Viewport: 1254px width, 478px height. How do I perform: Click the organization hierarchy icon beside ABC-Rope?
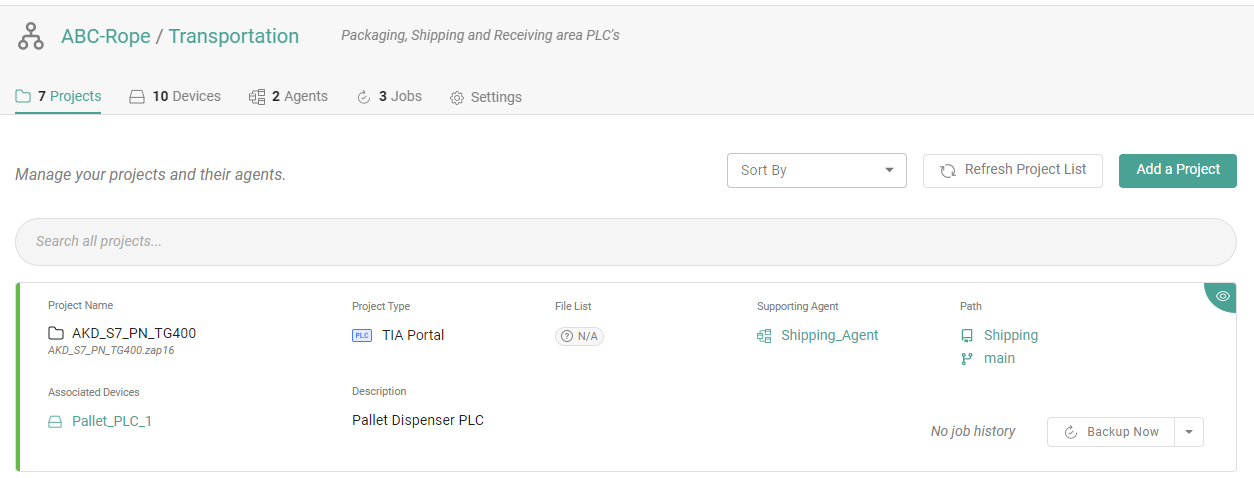[x=31, y=37]
